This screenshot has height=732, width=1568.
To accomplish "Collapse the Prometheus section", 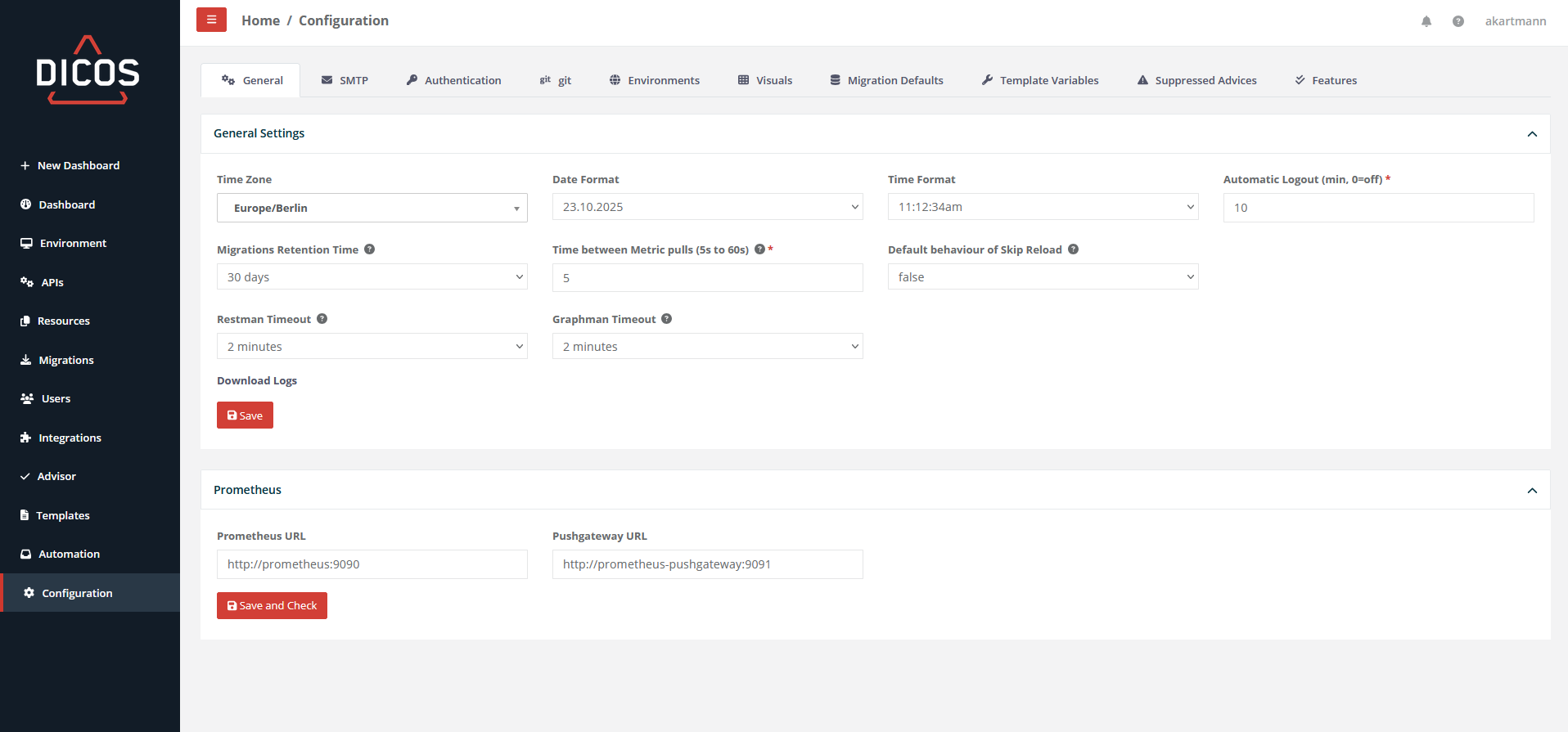I will point(1532,491).
